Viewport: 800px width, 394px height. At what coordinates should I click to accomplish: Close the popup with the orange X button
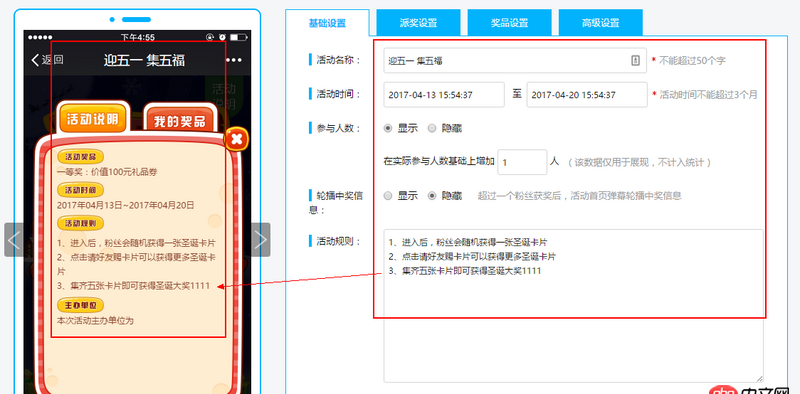coord(237,138)
